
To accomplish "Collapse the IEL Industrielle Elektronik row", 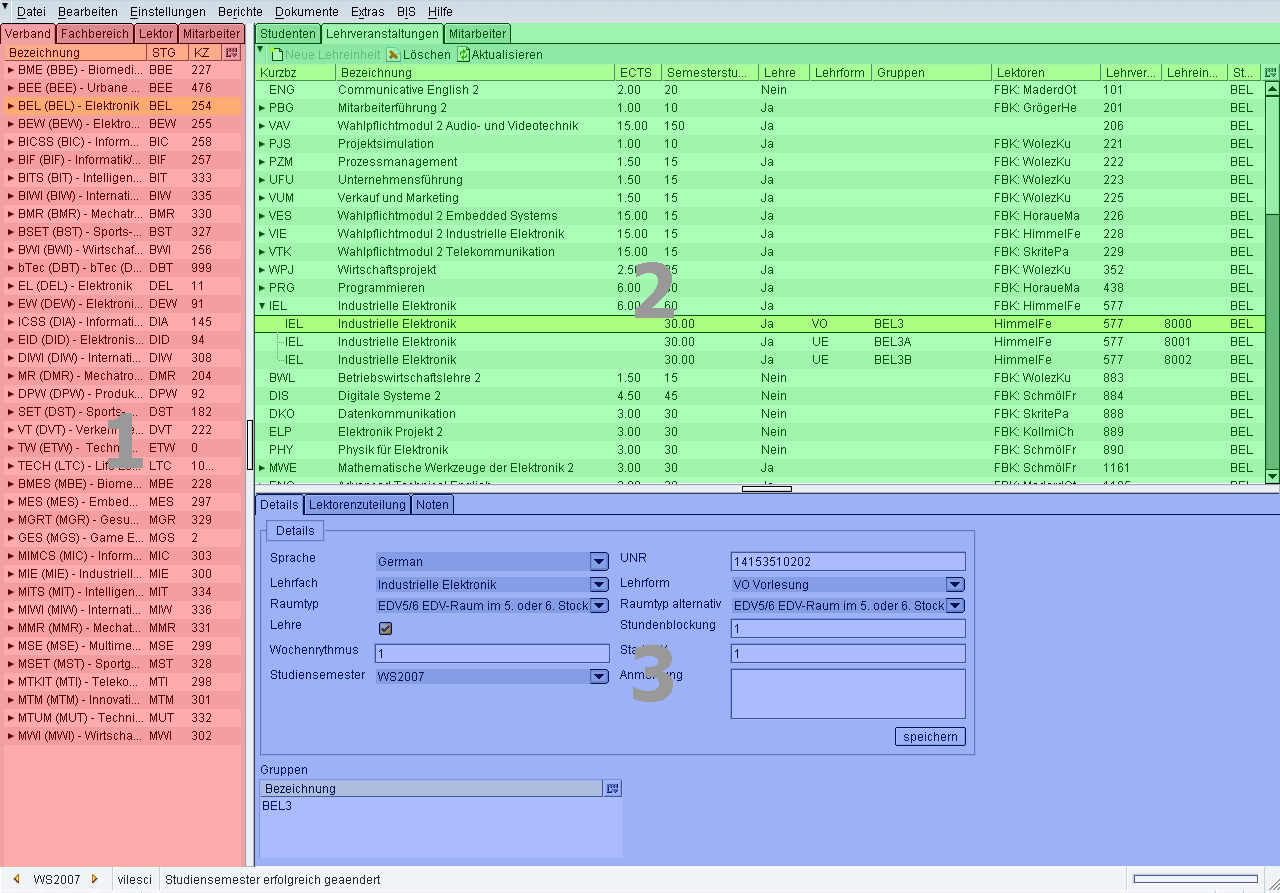I will [262, 306].
